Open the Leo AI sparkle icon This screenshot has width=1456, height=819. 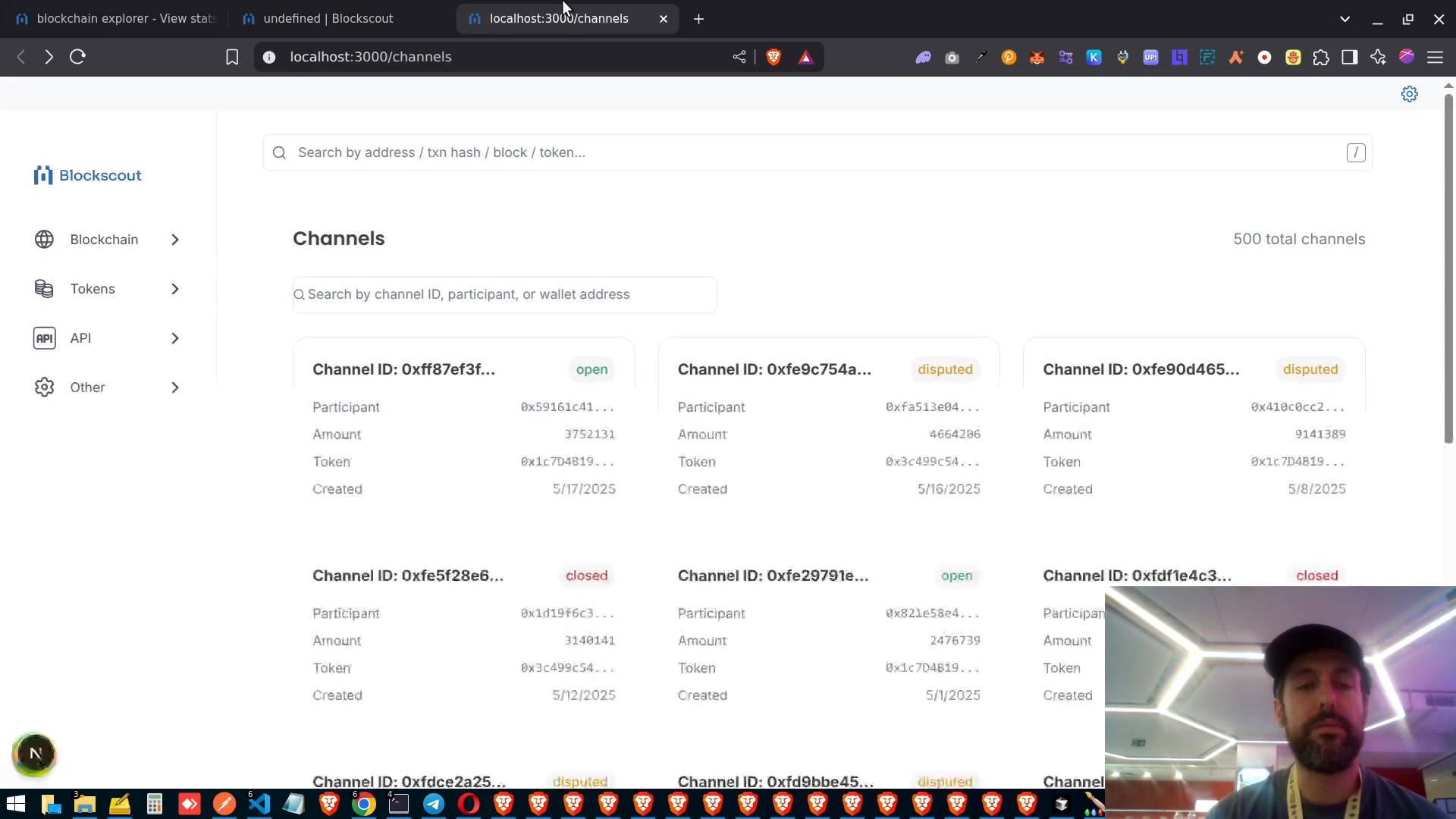point(1378,57)
